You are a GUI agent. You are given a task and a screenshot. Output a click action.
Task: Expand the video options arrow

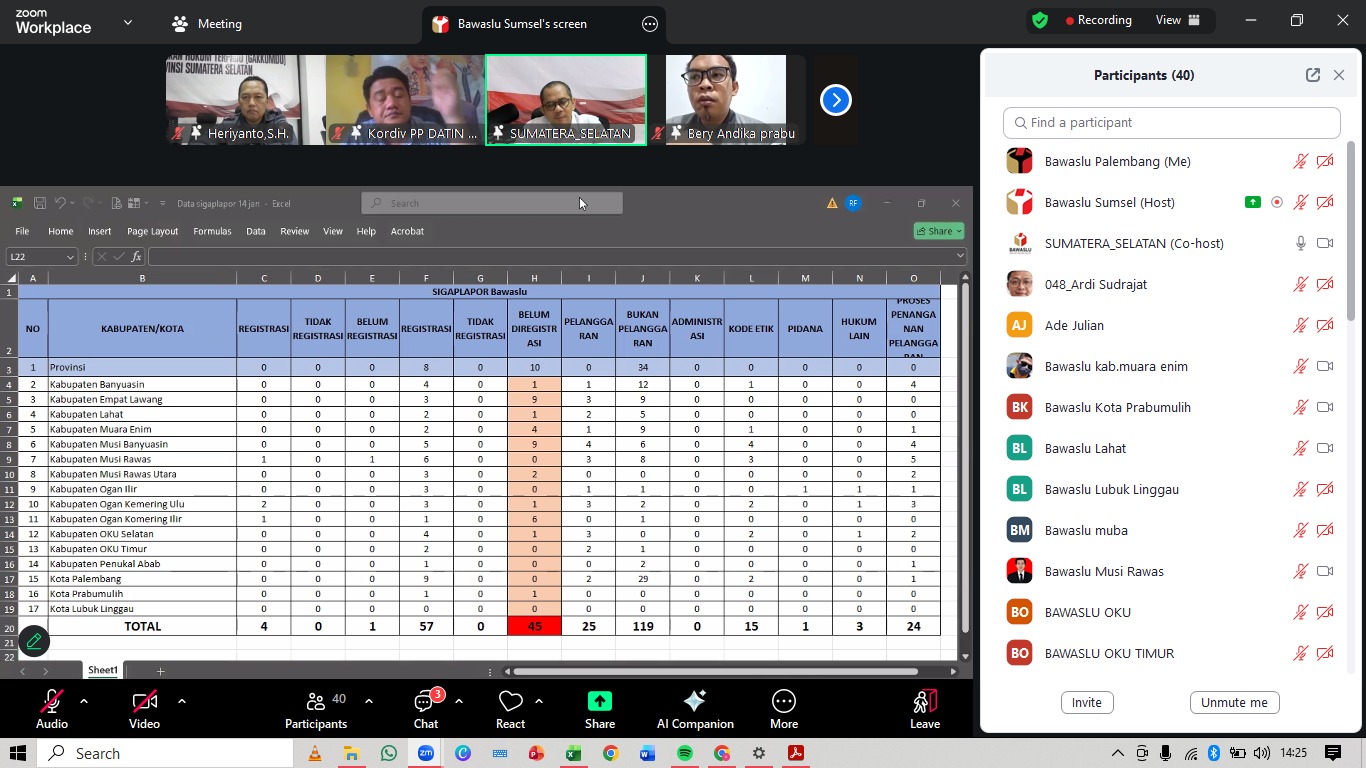(181, 701)
